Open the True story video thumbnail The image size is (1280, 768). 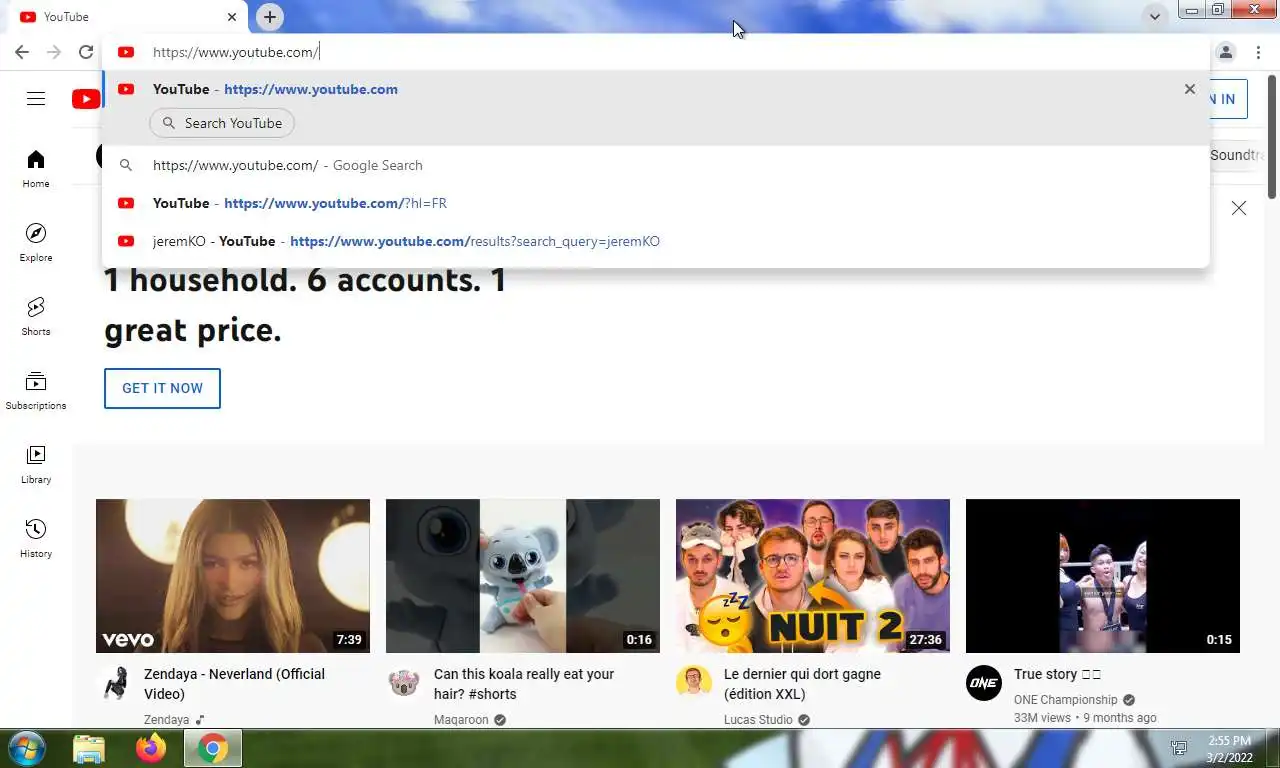point(1103,576)
